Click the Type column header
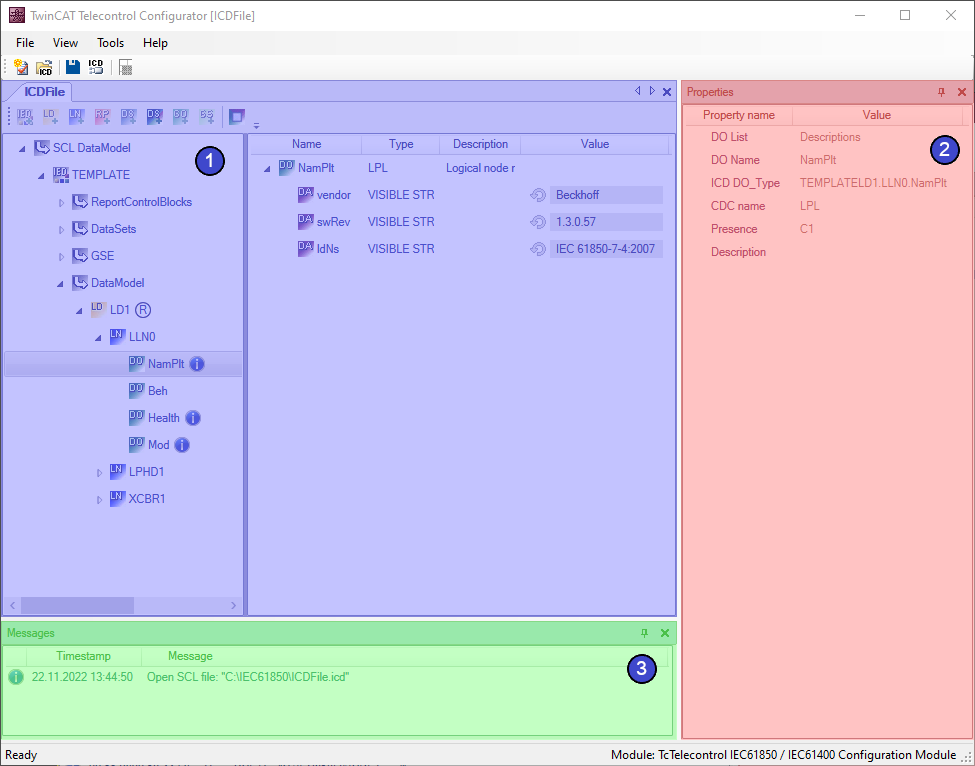Image resolution: width=975 pixels, height=766 pixels. click(x=401, y=144)
